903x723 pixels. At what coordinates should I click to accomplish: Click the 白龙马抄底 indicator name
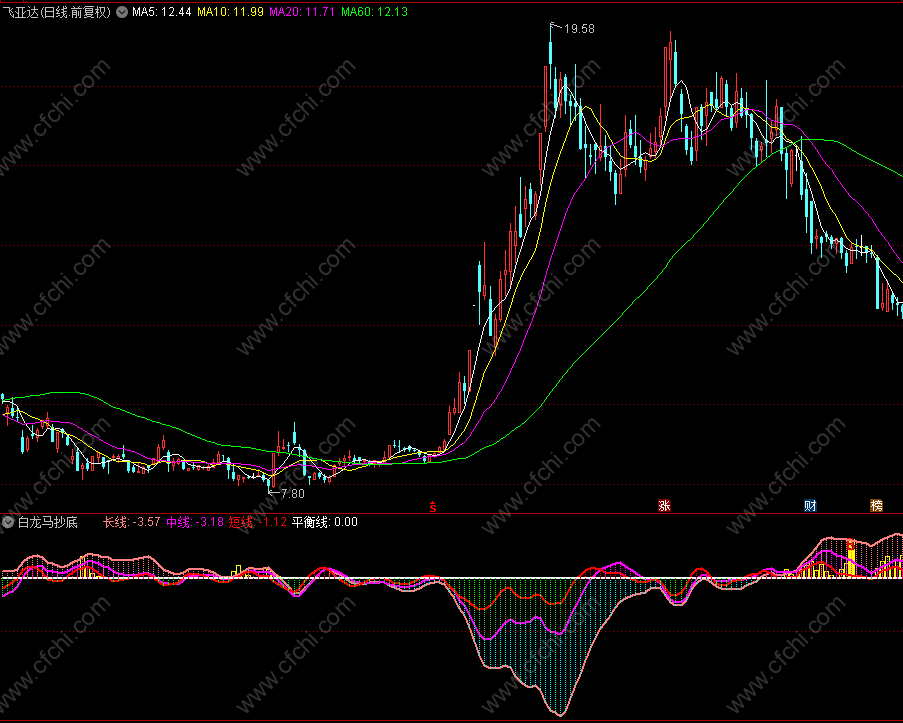47,523
